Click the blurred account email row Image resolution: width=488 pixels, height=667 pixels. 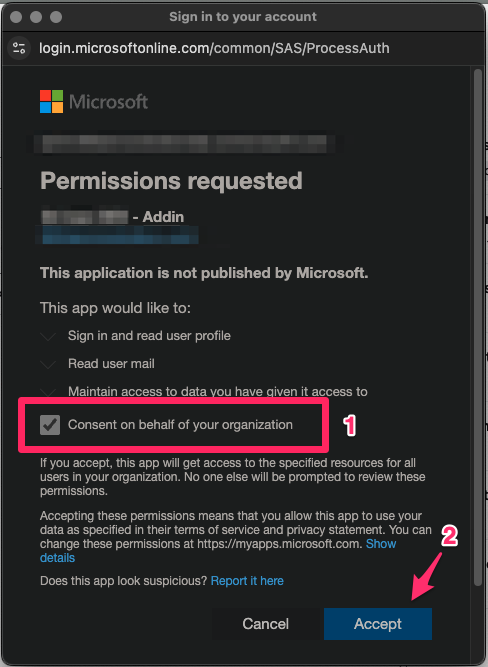(x=183, y=144)
